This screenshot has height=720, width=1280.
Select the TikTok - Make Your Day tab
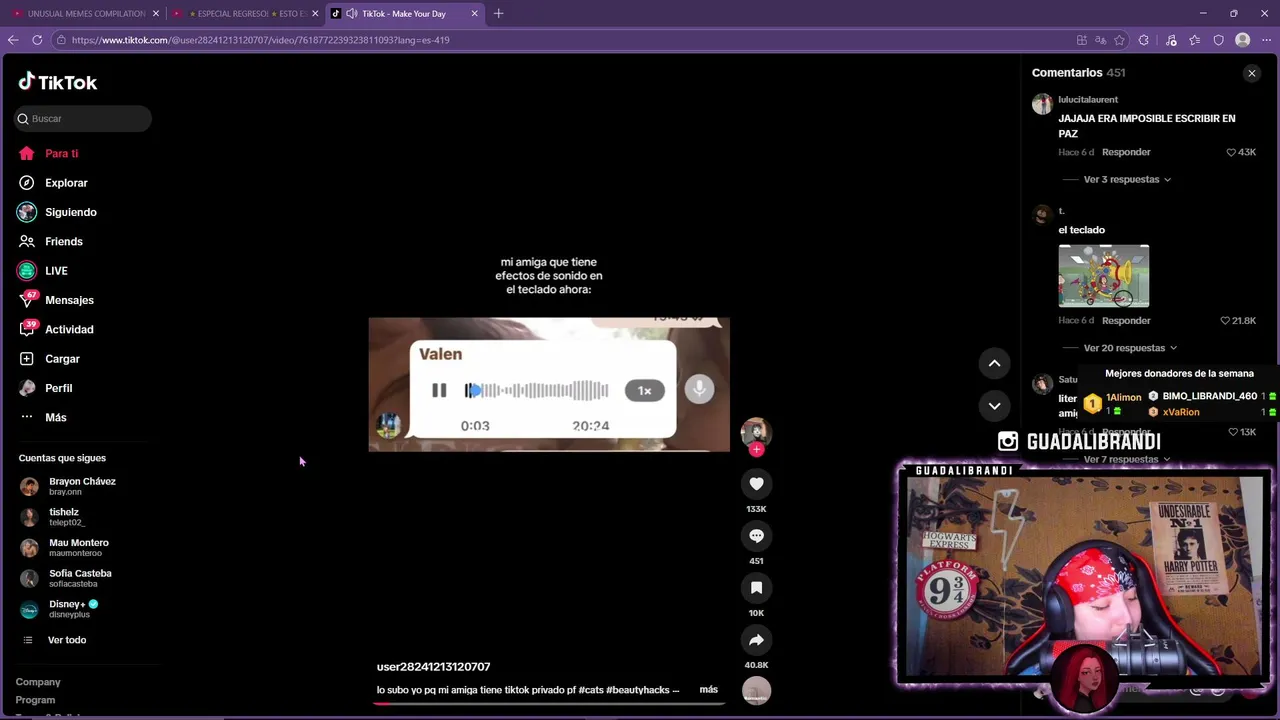coord(404,14)
